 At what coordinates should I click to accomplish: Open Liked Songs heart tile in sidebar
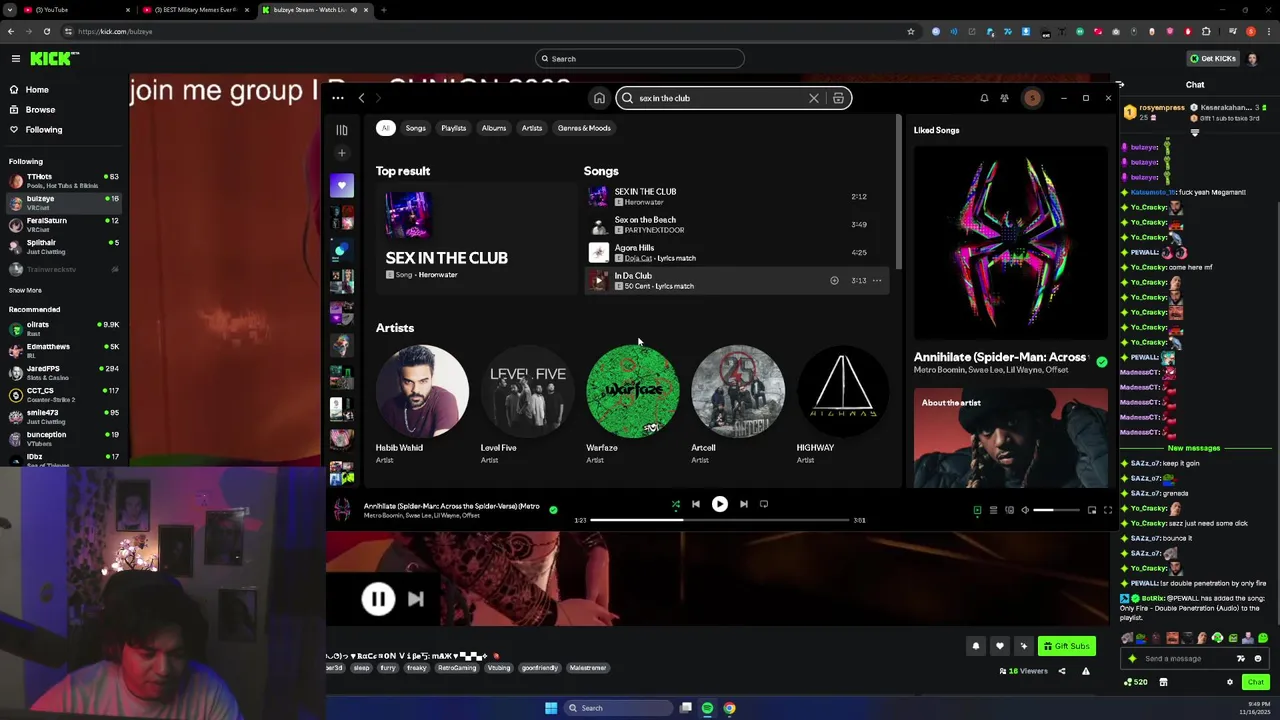click(341, 185)
